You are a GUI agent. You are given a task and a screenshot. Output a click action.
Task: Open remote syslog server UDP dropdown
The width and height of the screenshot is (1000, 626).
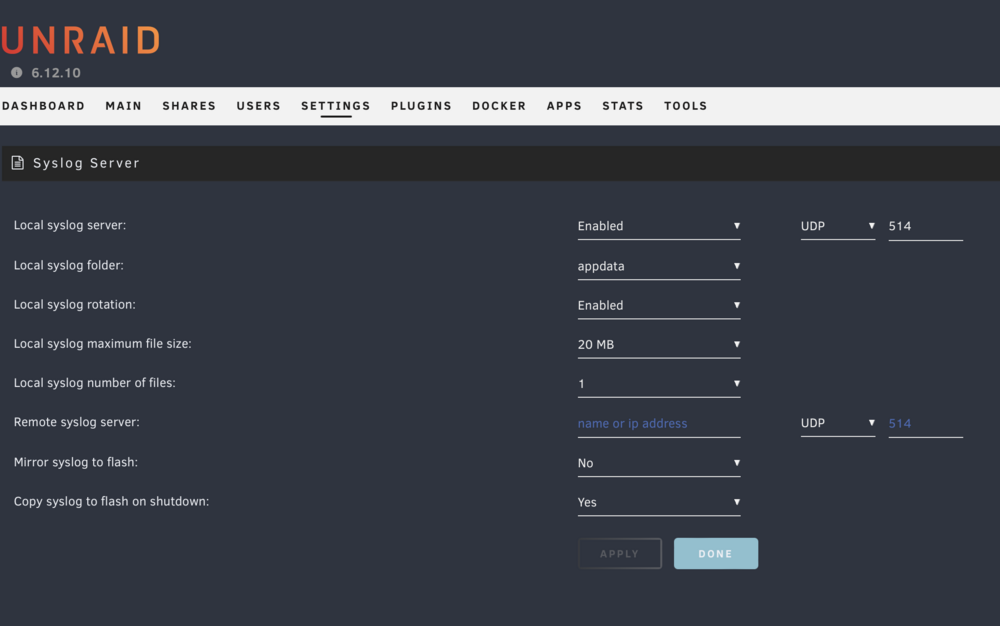(837, 423)
